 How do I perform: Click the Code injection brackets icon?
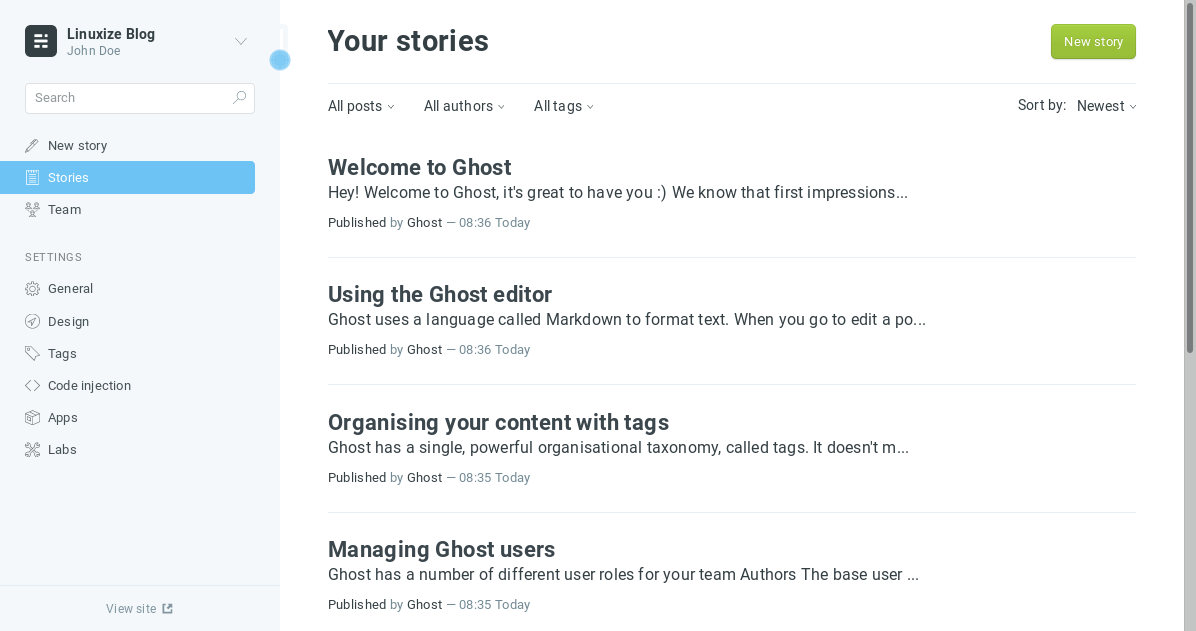(32, 386)
